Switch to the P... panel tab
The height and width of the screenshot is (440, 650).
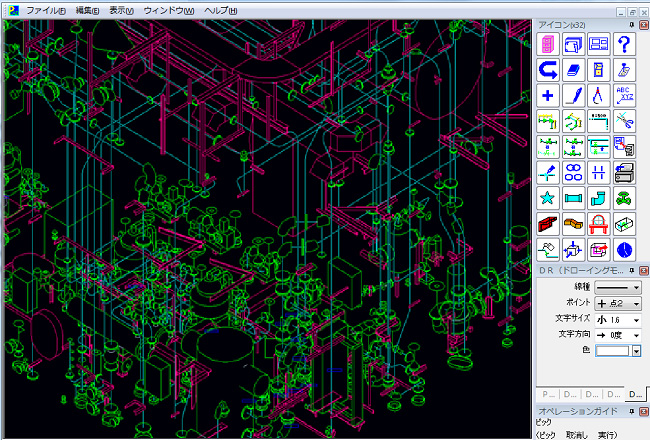[548, 394]
